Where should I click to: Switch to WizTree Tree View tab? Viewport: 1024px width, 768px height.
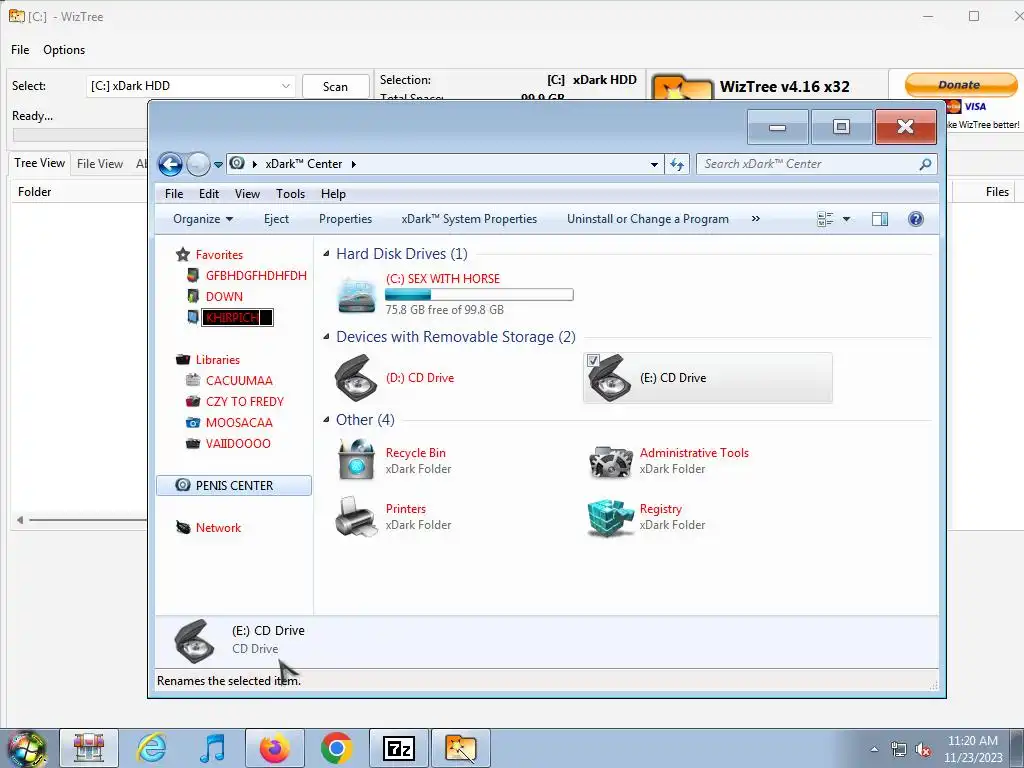(40, 163)
